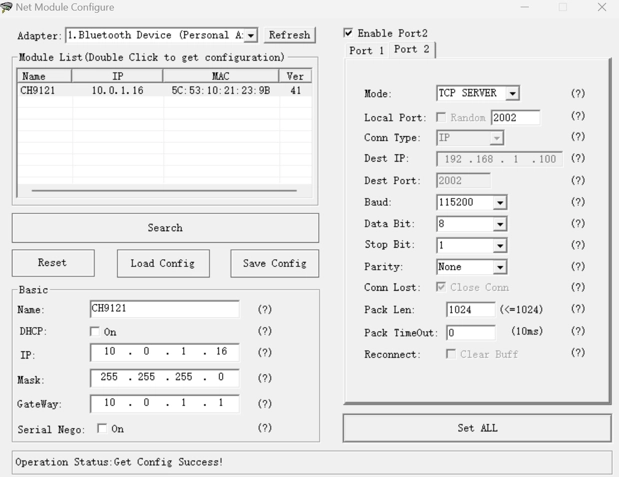The height and width of the screenshot is (477, 619).
Task: Open the Stop Bit dropdown
Action: (500, 246)
